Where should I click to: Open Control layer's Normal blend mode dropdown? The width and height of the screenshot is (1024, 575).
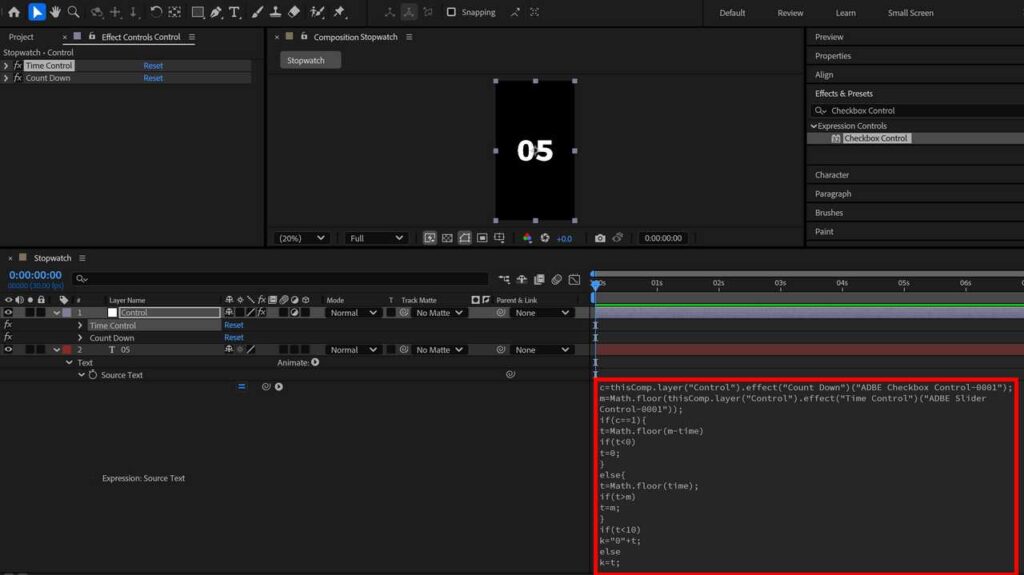[x=353, y=312]
